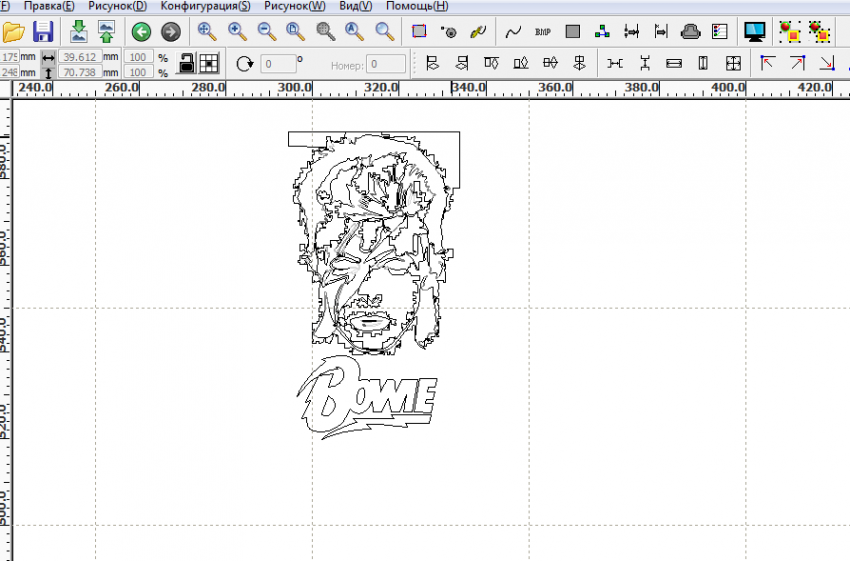Click first red ball yellow square icon
The image size is (850, 561).
(789, 32)
